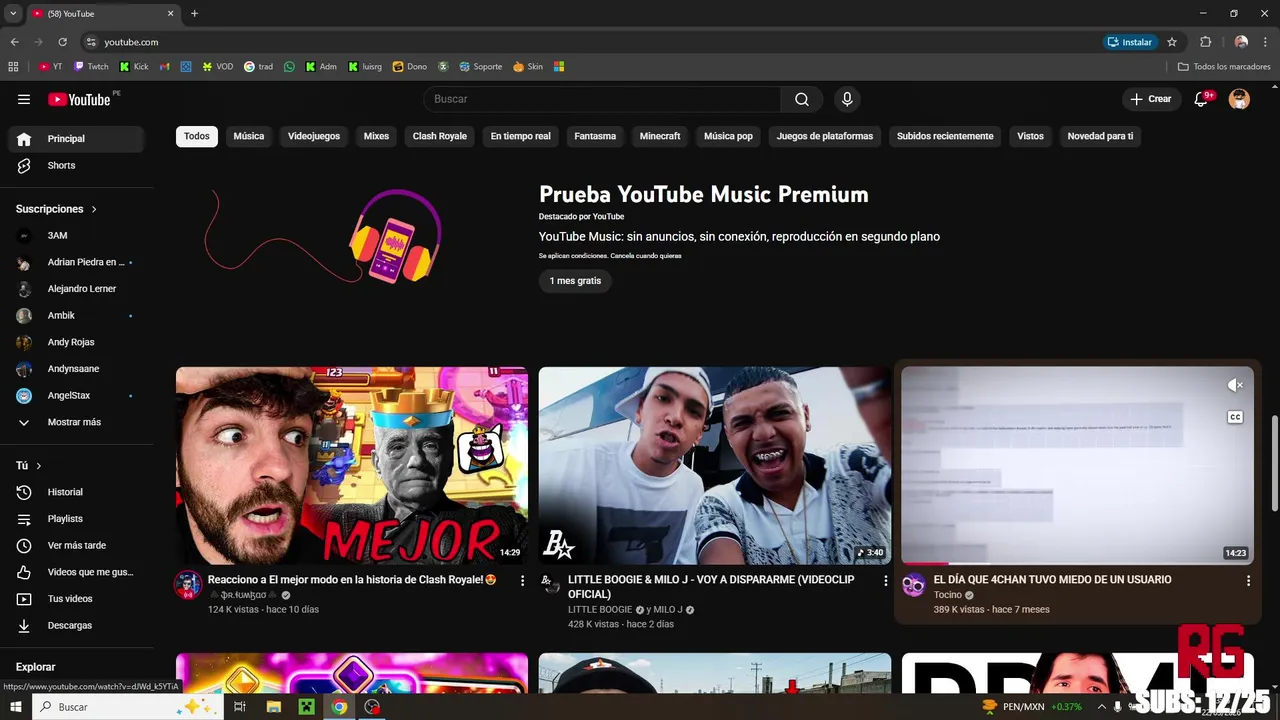
Task: Click the search magnifier button
Action: pyautogui.click(x=802, y=99)
